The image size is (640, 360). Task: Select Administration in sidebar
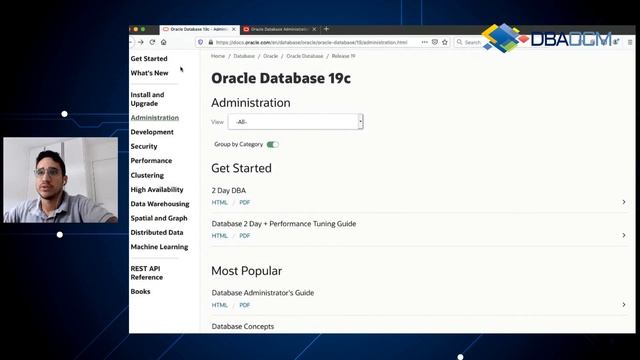pyautogui.click(x=155, y=118)
